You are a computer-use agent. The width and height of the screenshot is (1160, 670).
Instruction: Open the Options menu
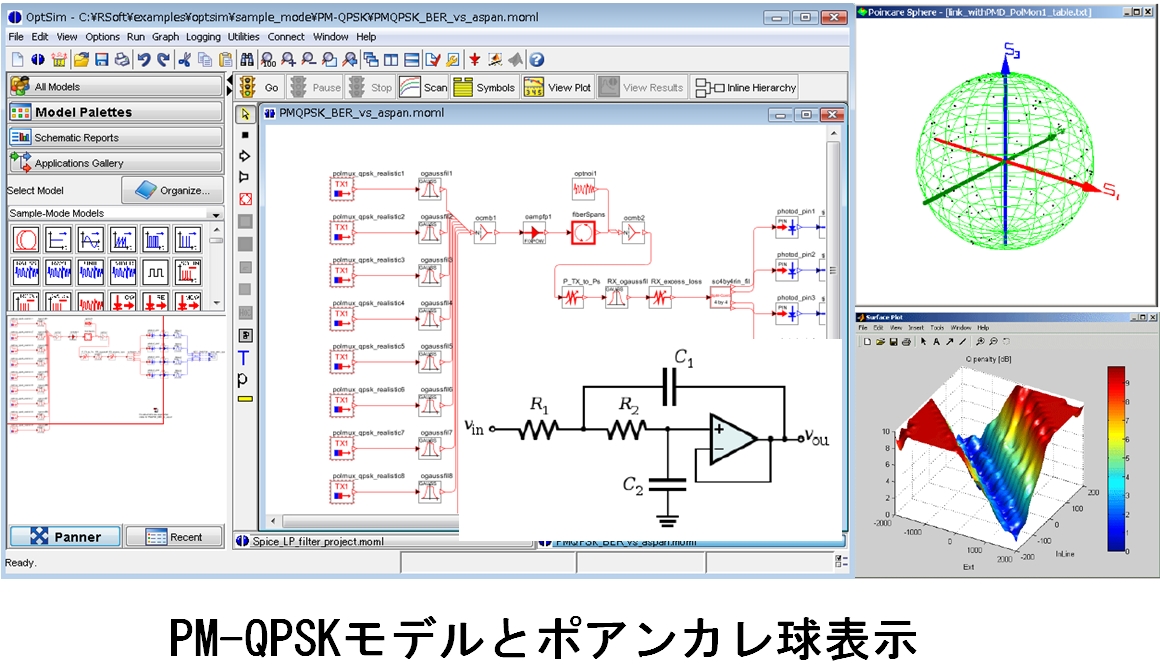[102, 36]
